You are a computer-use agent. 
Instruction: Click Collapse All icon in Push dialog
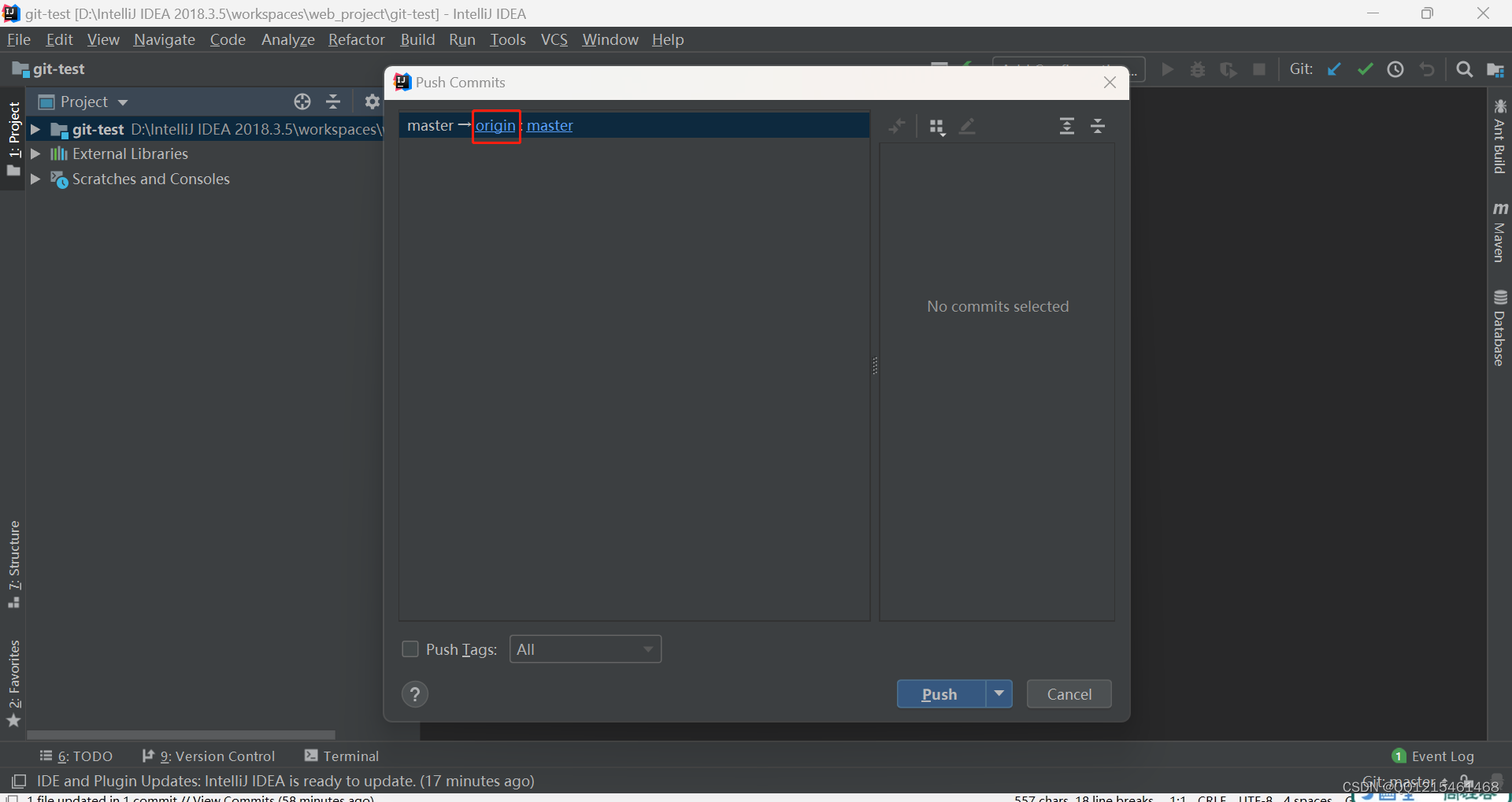[1098, 126]
